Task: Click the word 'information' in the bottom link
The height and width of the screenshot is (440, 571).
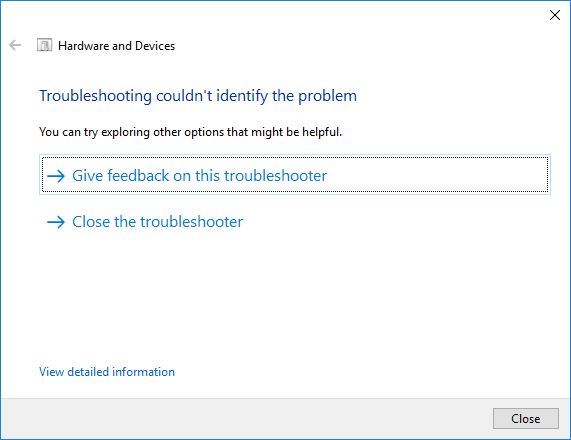Action: click(x=143, y=372)
